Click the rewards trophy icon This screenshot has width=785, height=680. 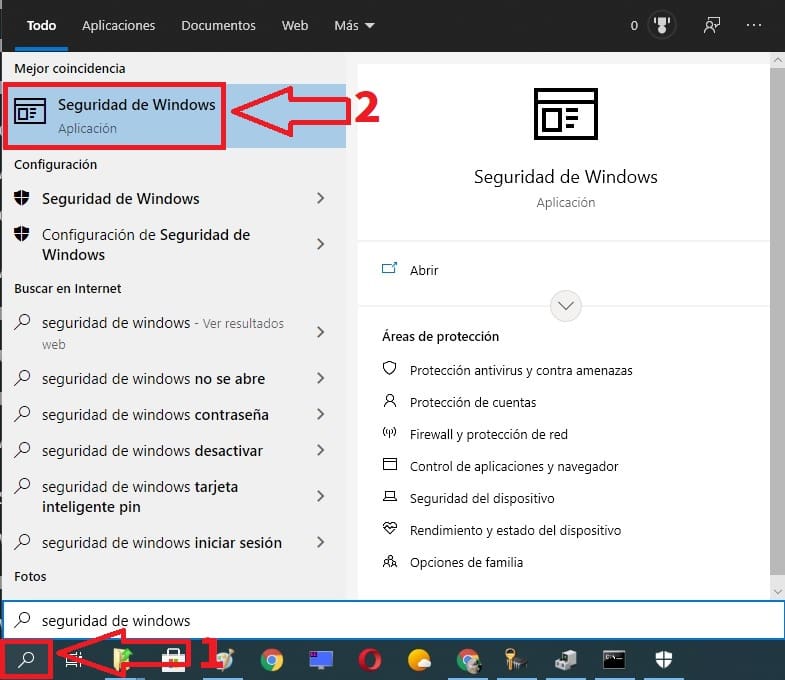pos(662,25)
